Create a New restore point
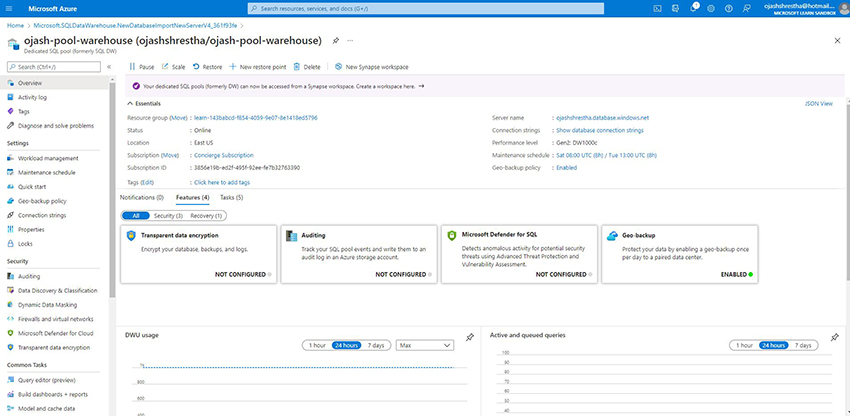The image size is (850, 416). click(x=257, y=67)
